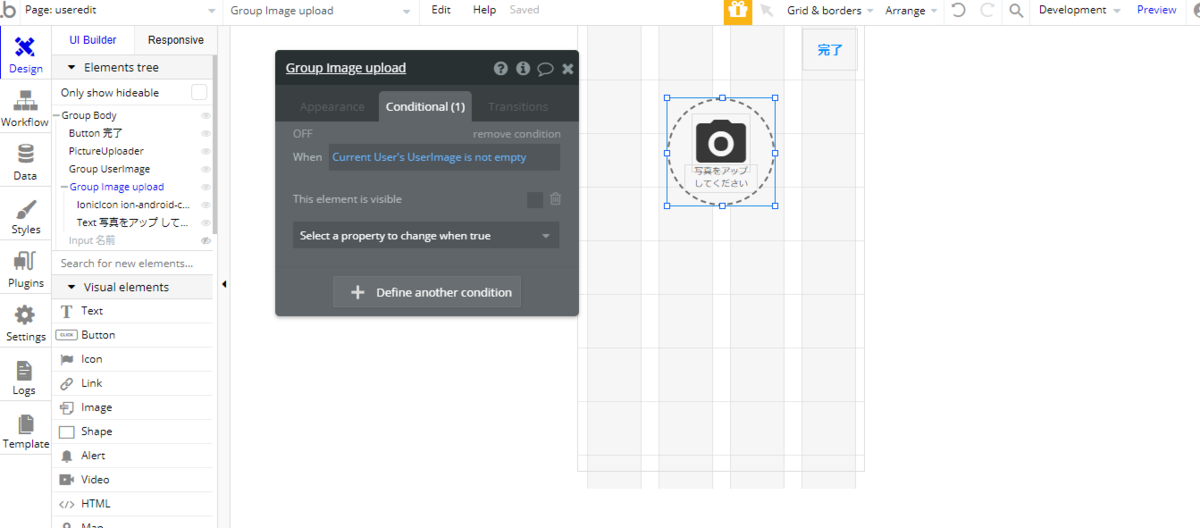
Task: Open the Page: useredit dropdown
Action: point(120,10)
